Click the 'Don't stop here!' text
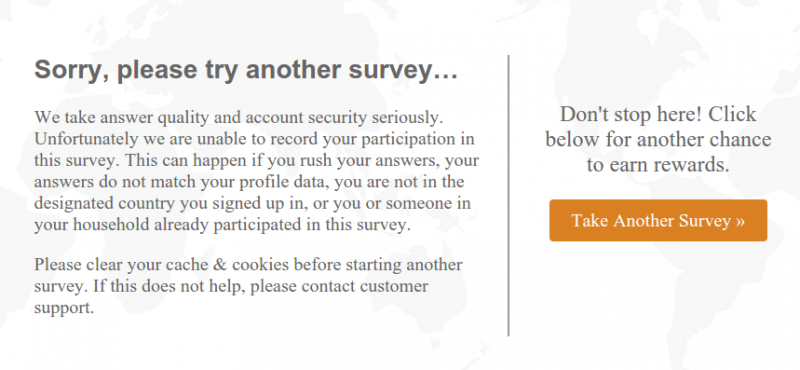 point(631,114)
